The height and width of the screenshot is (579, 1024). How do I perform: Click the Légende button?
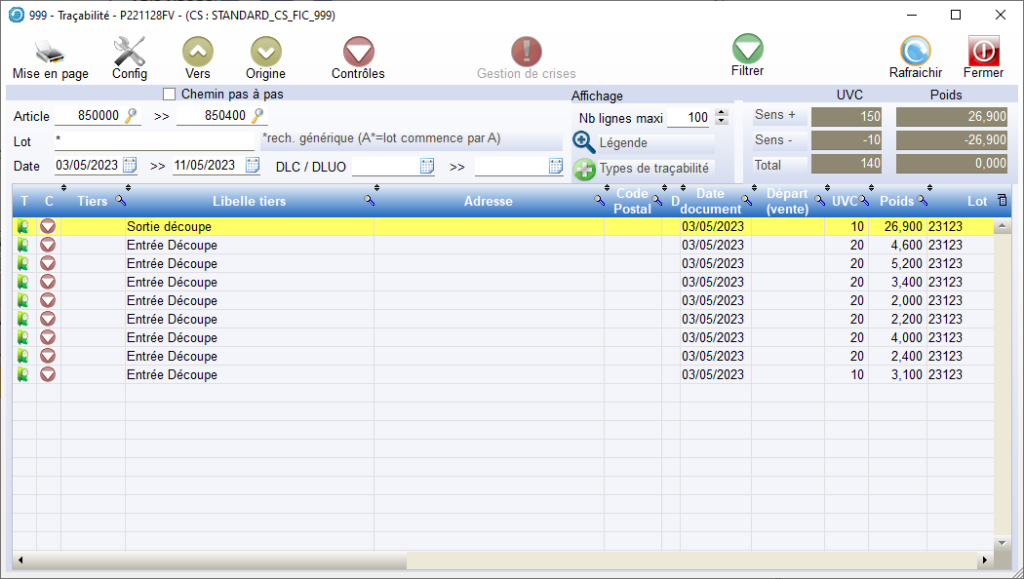click(610, 143)
